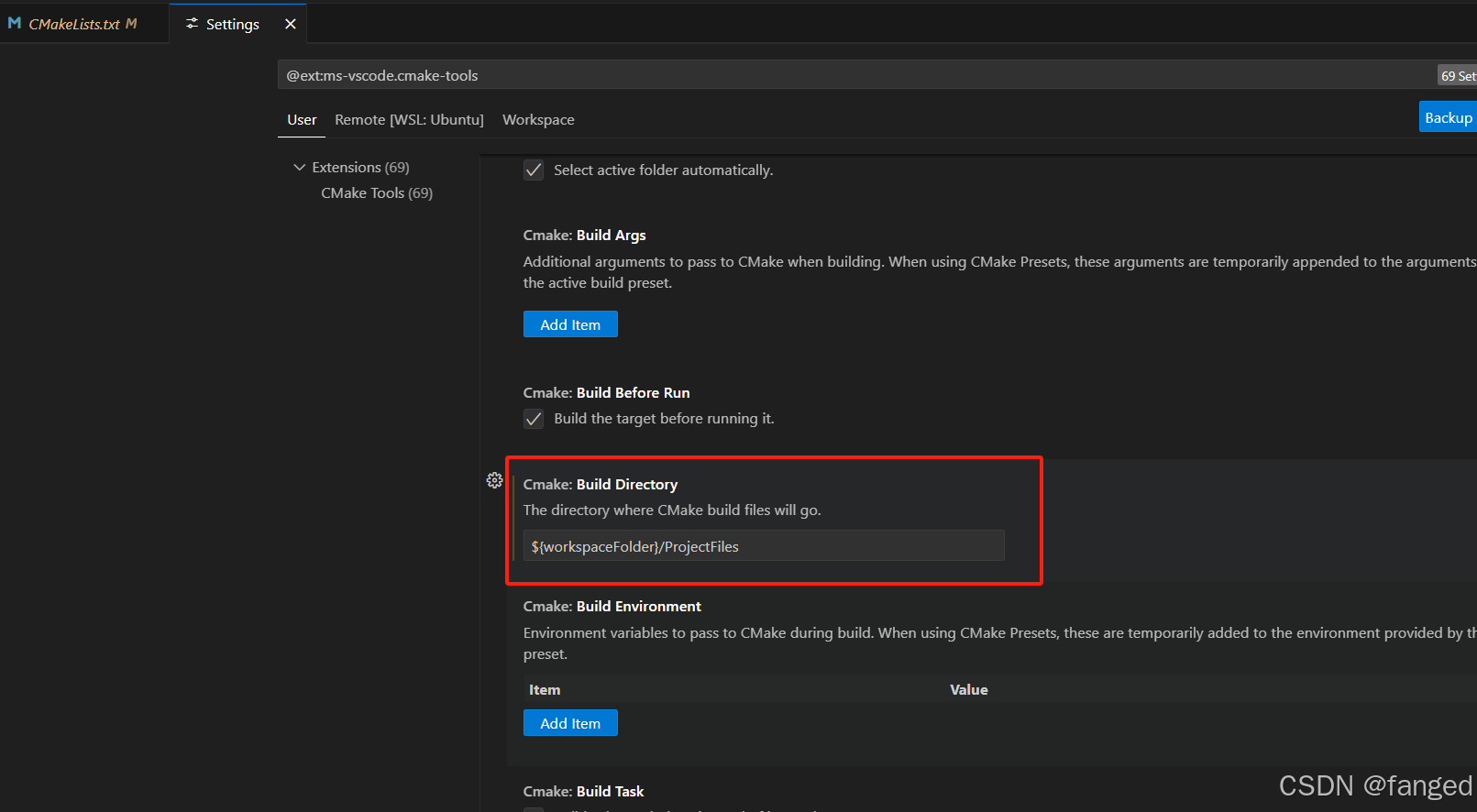Image resolution: width=1477 pixels, height=812 pixels.
Task: Select CMake Tools (69) in the settings tree
Action: point(377,192)
